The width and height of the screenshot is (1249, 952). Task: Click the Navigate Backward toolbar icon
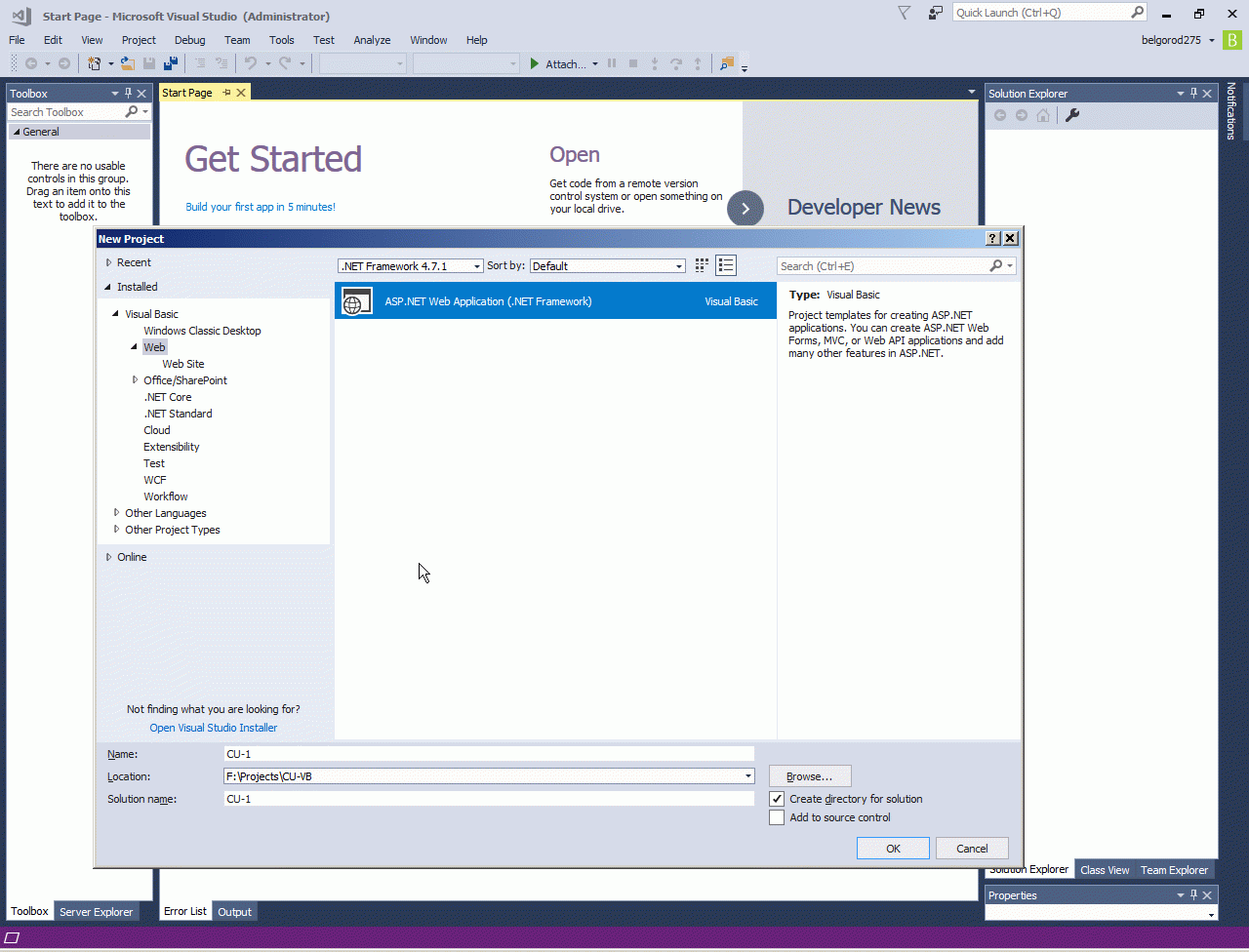click(31, 64)
